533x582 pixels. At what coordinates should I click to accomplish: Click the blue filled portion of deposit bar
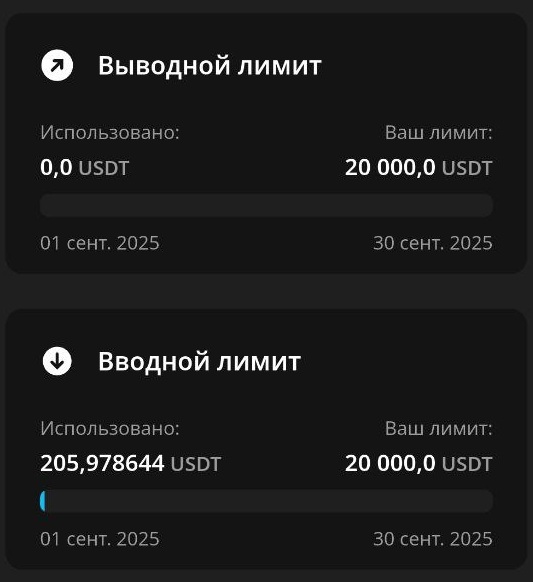click(43, 501)
